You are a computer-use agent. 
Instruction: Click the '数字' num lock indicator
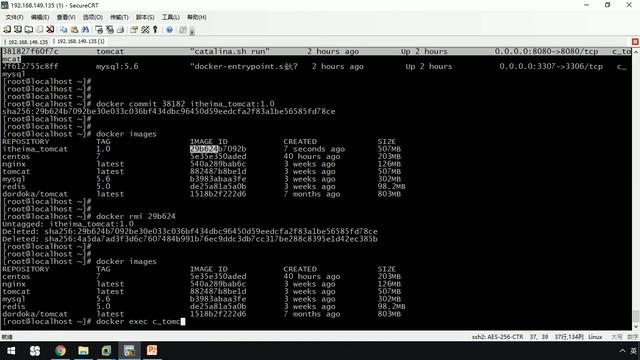click(632, 337)
